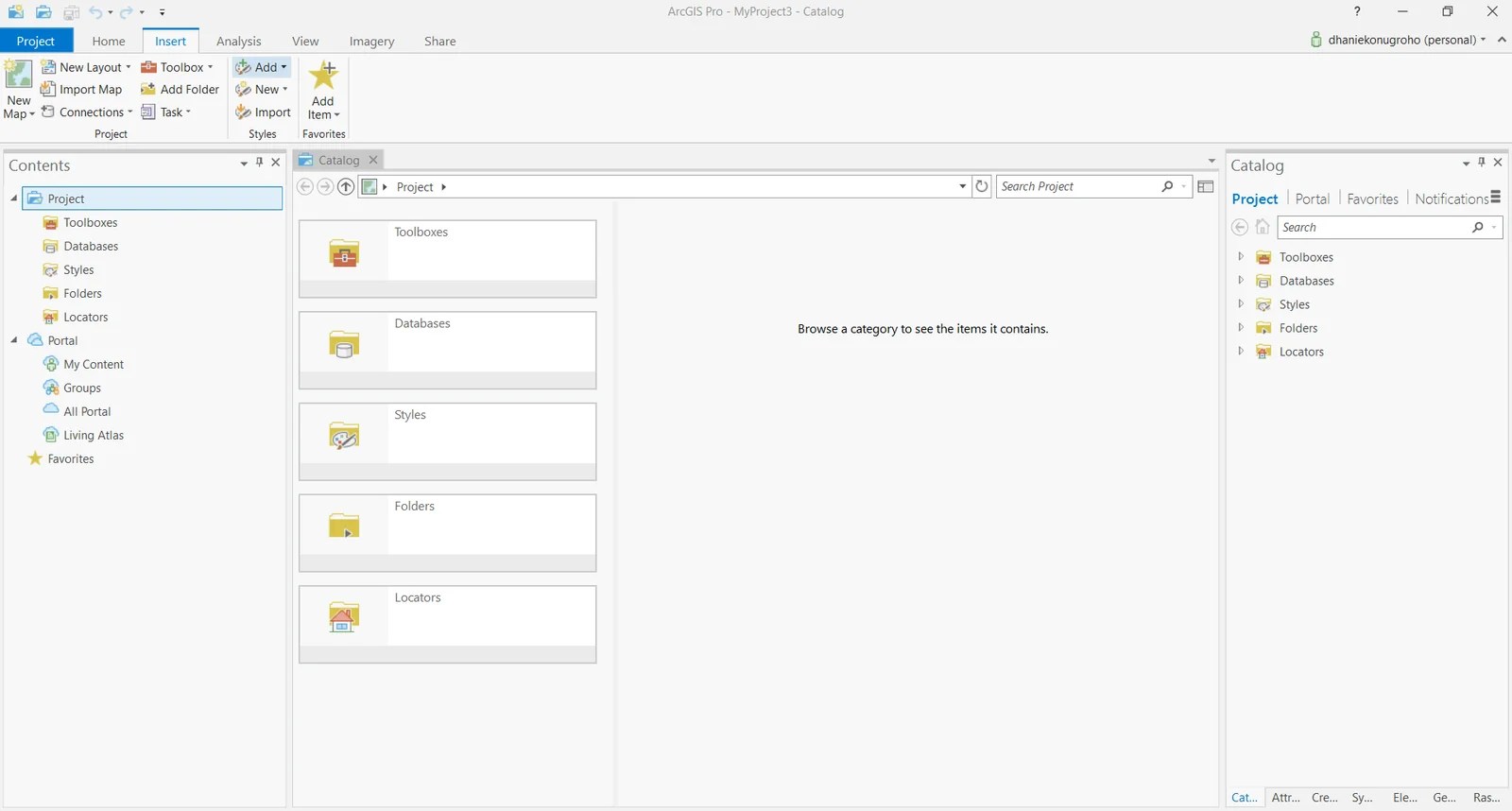Switch to the Sy... pane tab at the bottom

point(1362,798)
